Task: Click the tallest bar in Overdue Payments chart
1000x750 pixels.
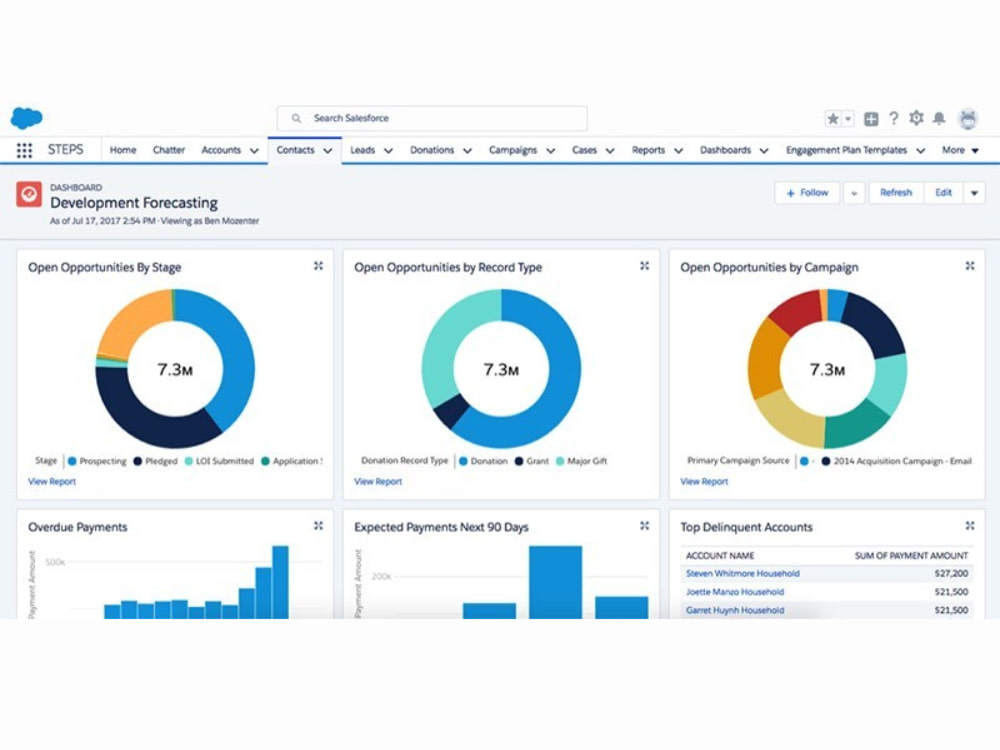Action: point(281,582)
